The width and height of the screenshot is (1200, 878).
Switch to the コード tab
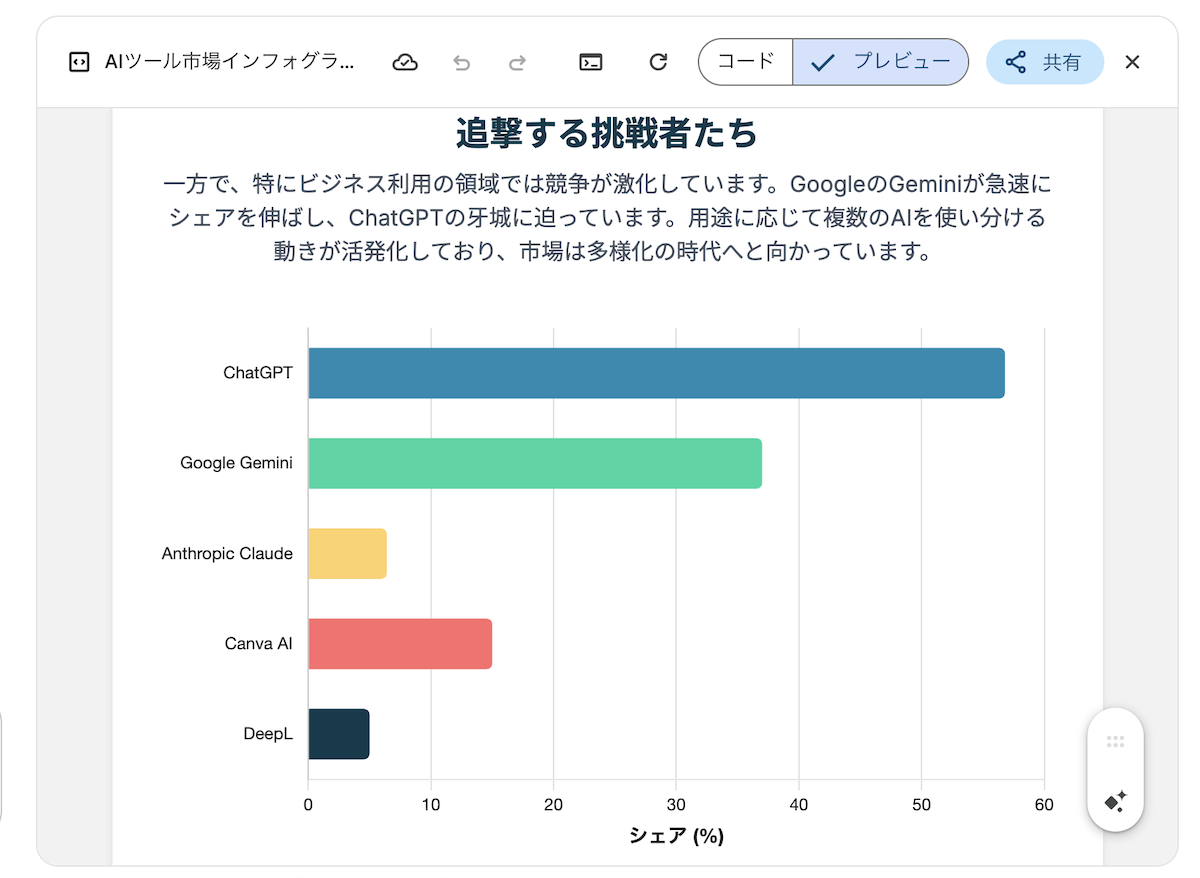tap(746, 62)
